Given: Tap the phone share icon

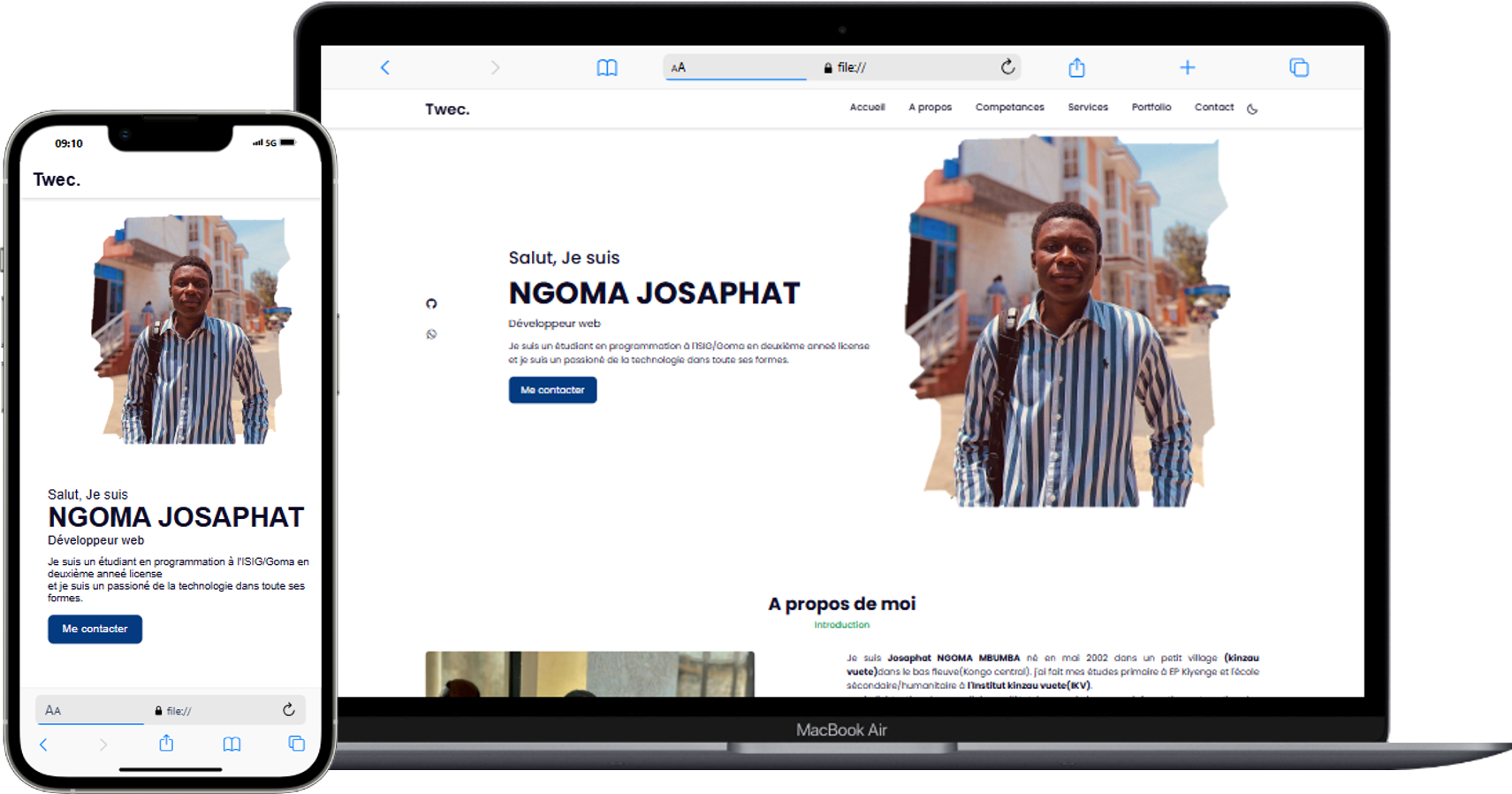Looking at the screenshot, I should click(166, 744).
